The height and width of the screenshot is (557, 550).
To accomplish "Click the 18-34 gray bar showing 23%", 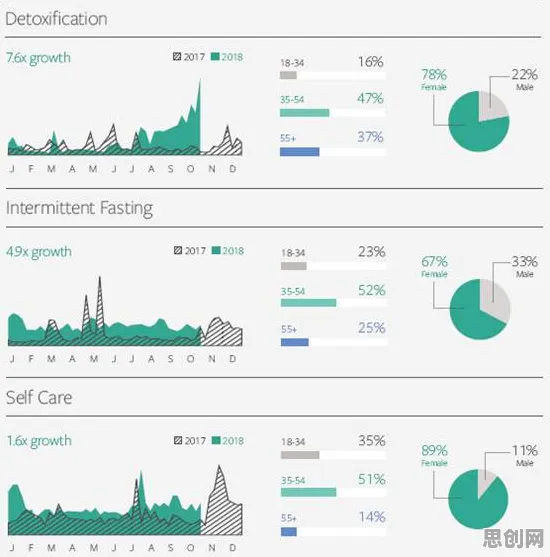I will coord(293,266).
